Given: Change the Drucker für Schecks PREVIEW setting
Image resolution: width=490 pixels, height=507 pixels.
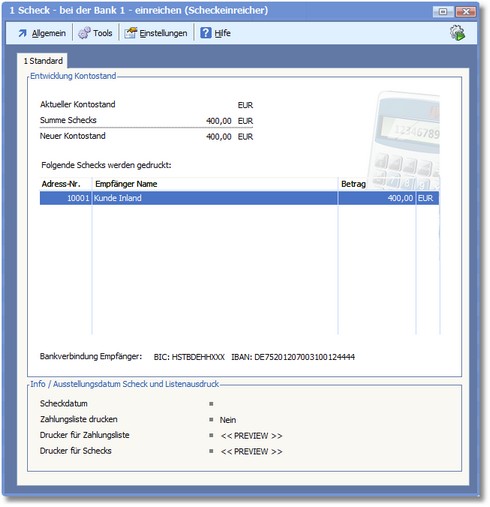Looking at the screenshot, I should 251,452.
